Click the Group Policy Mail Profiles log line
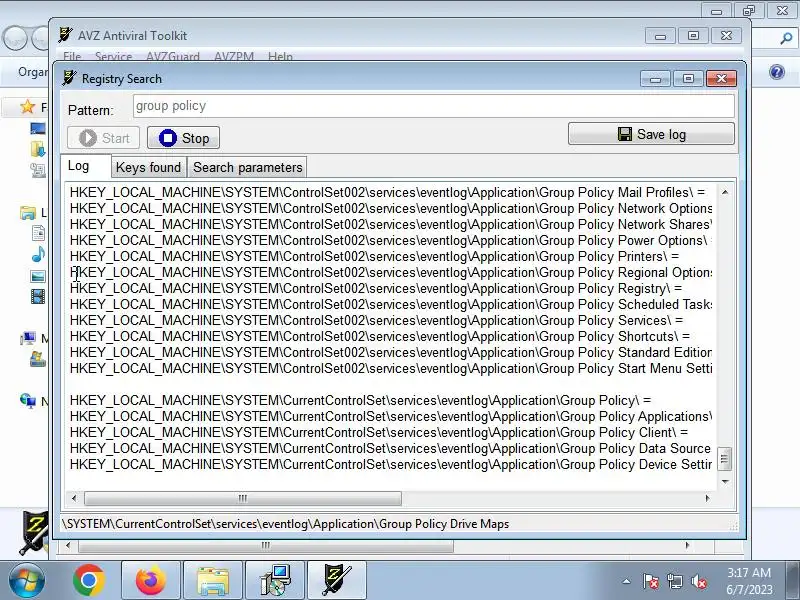The image size is (800, 600). (387, 192)
